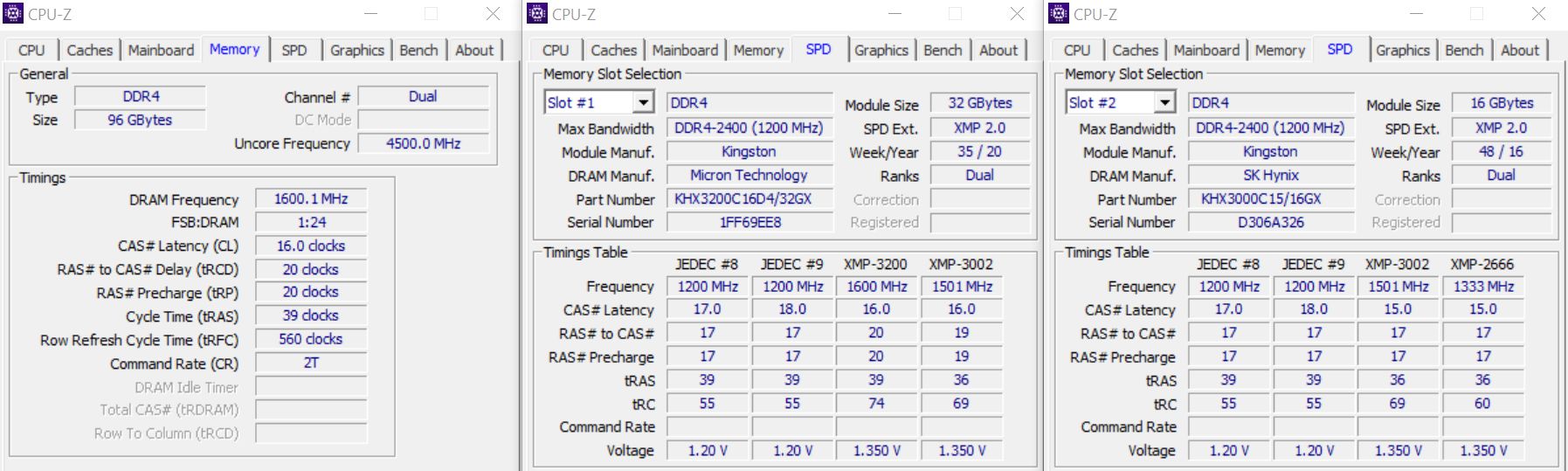The width and height of the screenshot is (1568, 471).
Task: Open the Slot #1 memory slot dropdown
Action: pyautogui.click(x=644, y=103)
